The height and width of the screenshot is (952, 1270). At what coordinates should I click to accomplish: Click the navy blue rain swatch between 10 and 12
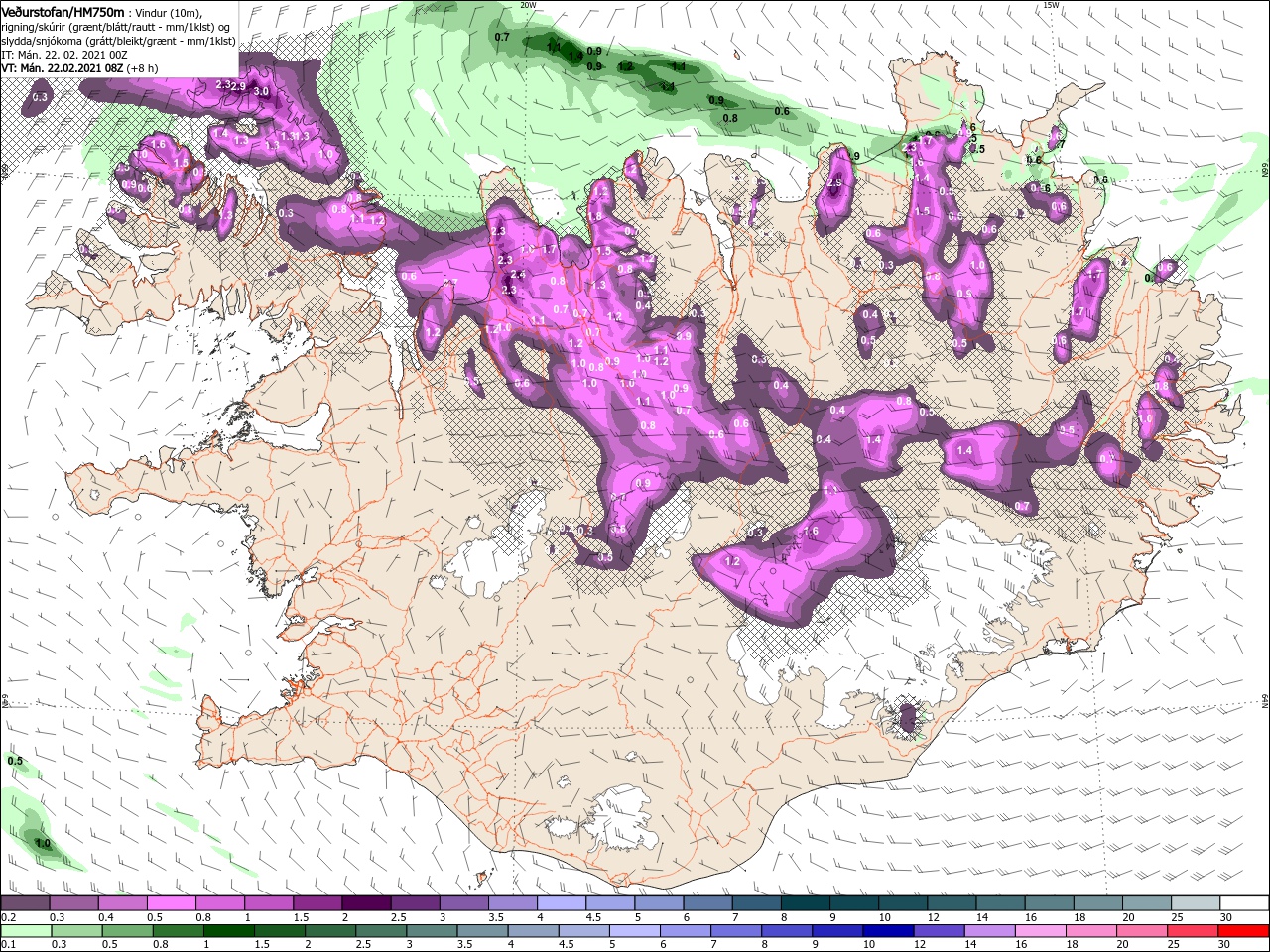(x=888, y=931)
